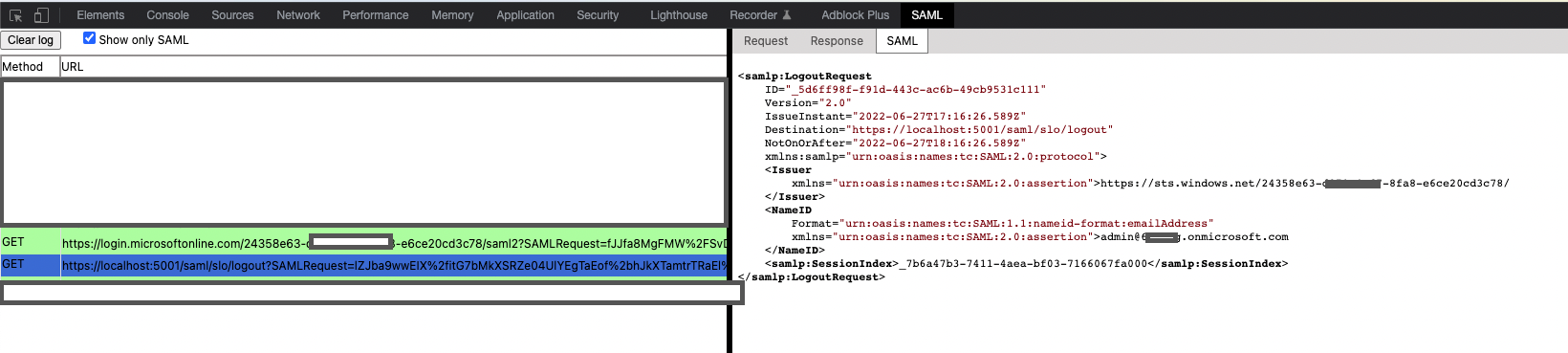This screenshot has width=1568, height=353.
Task: Open the Response detail tab
Action: pos(837,41)
